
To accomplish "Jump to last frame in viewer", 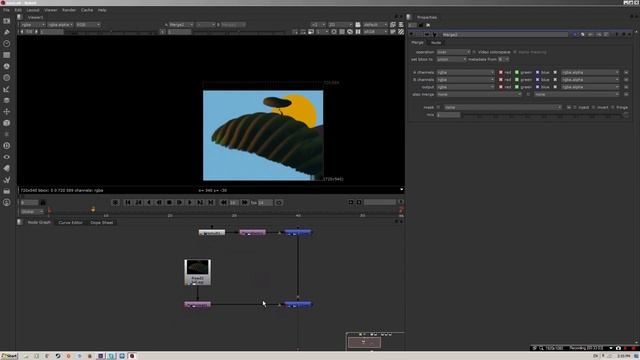I will pyautogui.click(x=211, y=202).
